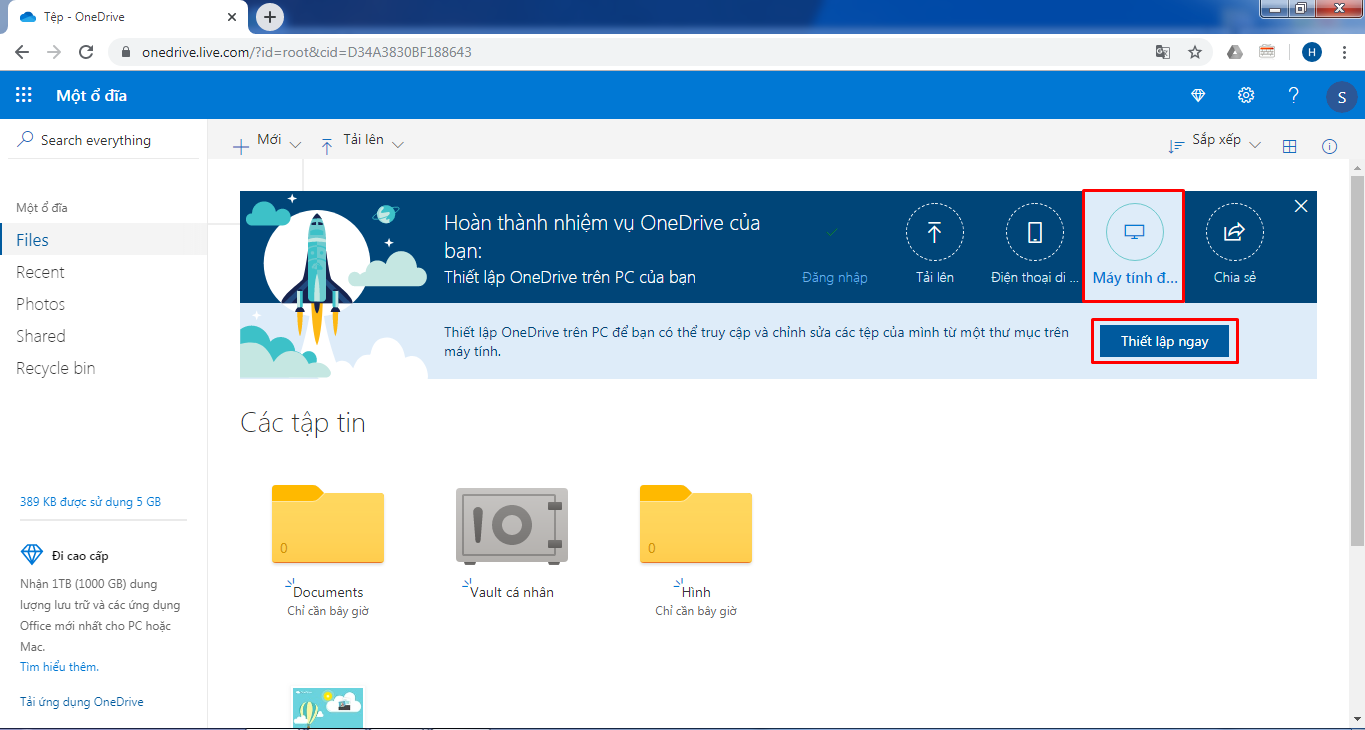
Task: Select the Tải lên upload task circle
Action: click(934, 232)
